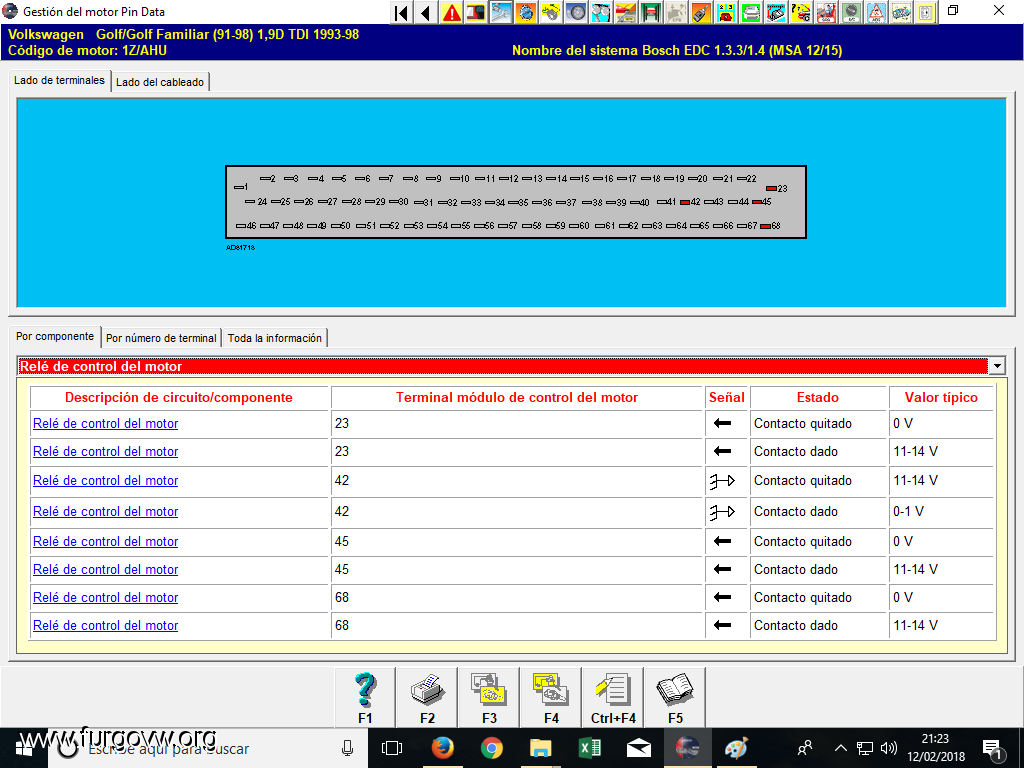Print using the F2 printer button

(x=427, y=697)
